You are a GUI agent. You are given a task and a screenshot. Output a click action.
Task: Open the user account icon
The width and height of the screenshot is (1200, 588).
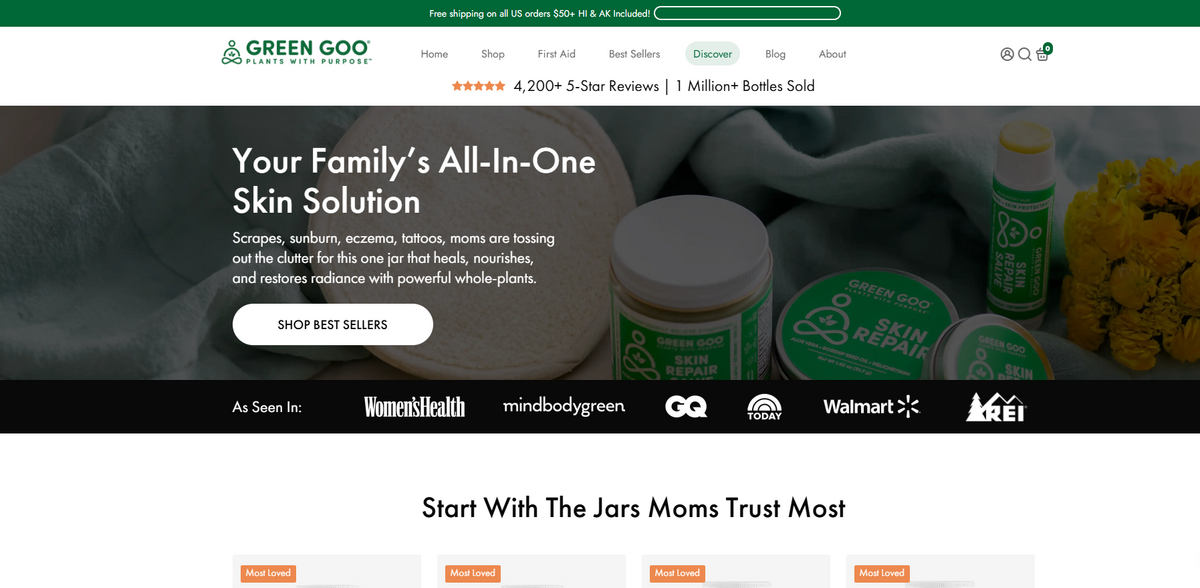point(1007,54)
